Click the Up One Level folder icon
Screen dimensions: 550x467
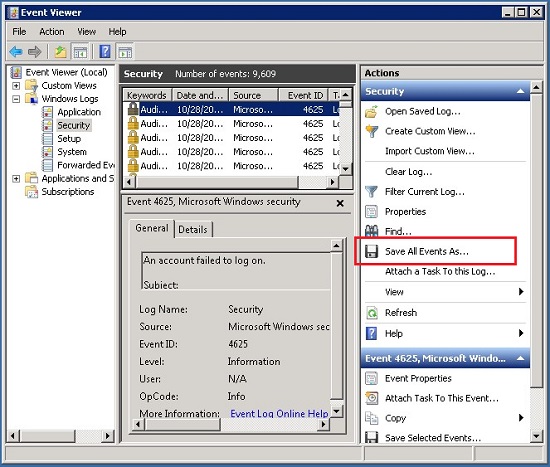pyautogui.click(x=60, y=52)
